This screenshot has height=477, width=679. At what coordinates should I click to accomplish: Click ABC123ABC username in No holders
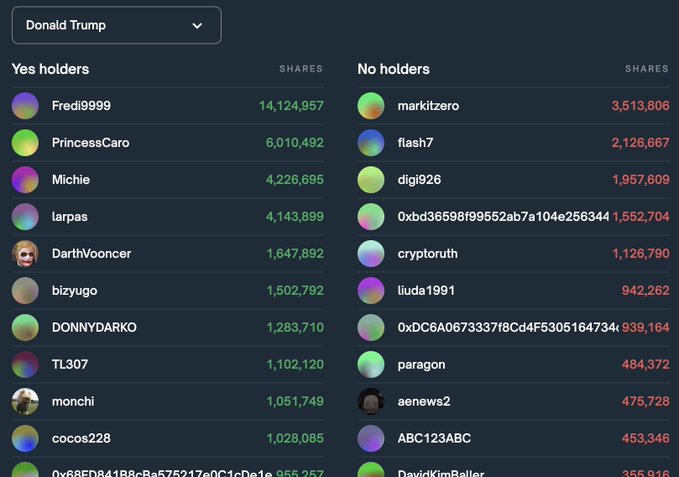pyautogui.click(x=434, y=438)
